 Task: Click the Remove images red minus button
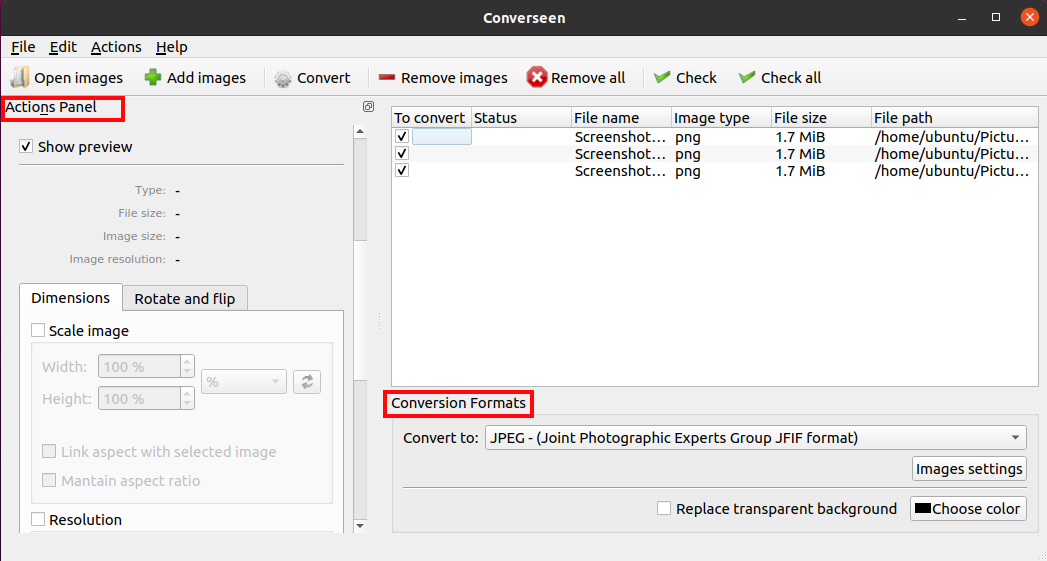tap(442, 78)
